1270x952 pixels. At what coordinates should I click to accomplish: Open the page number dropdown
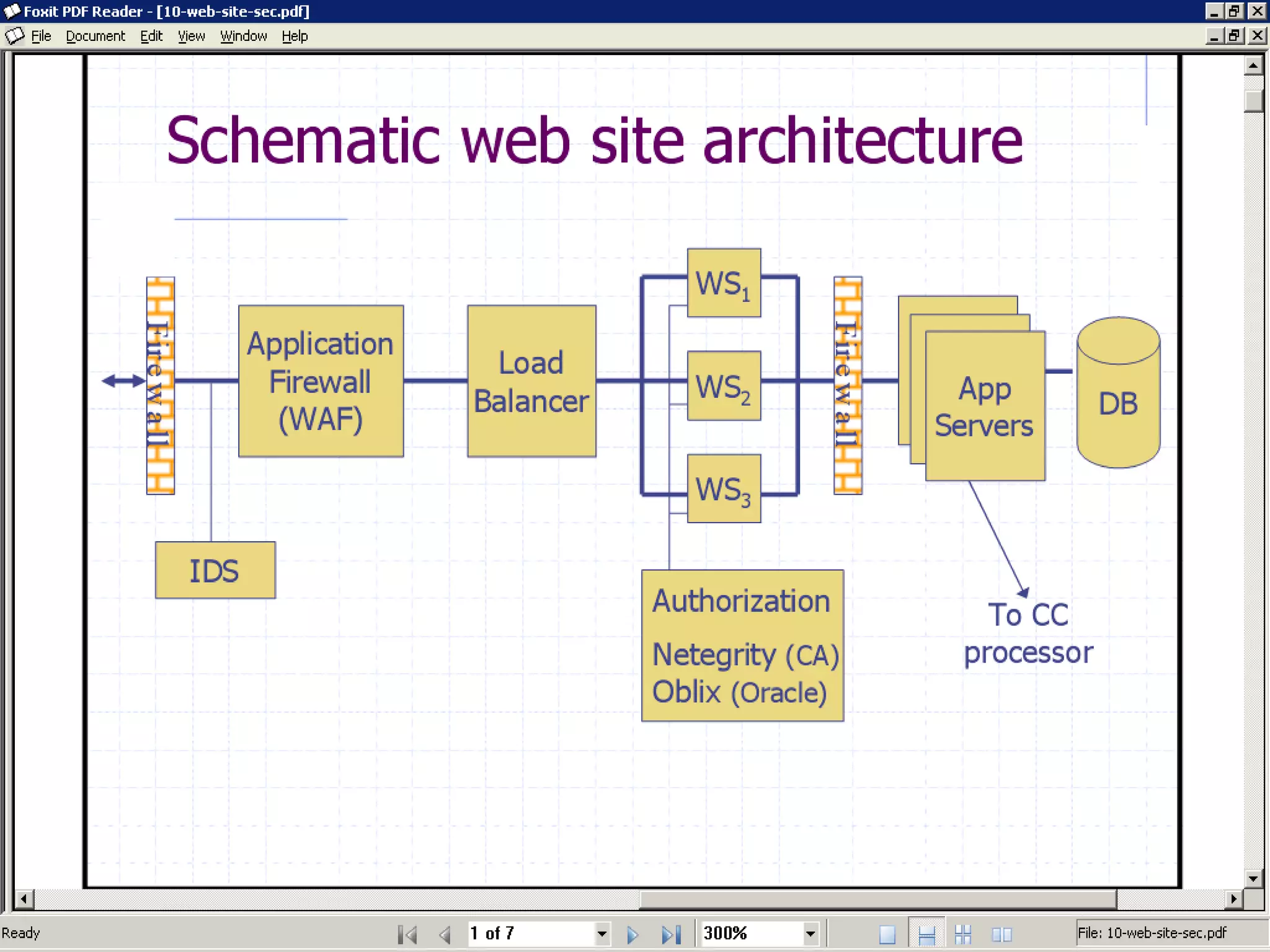tap(602, 934)
